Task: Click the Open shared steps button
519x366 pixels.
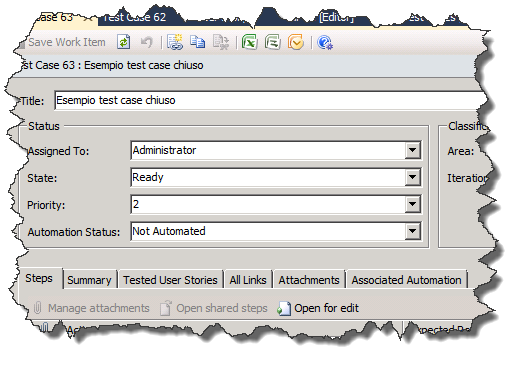Action: pos(213,308)
